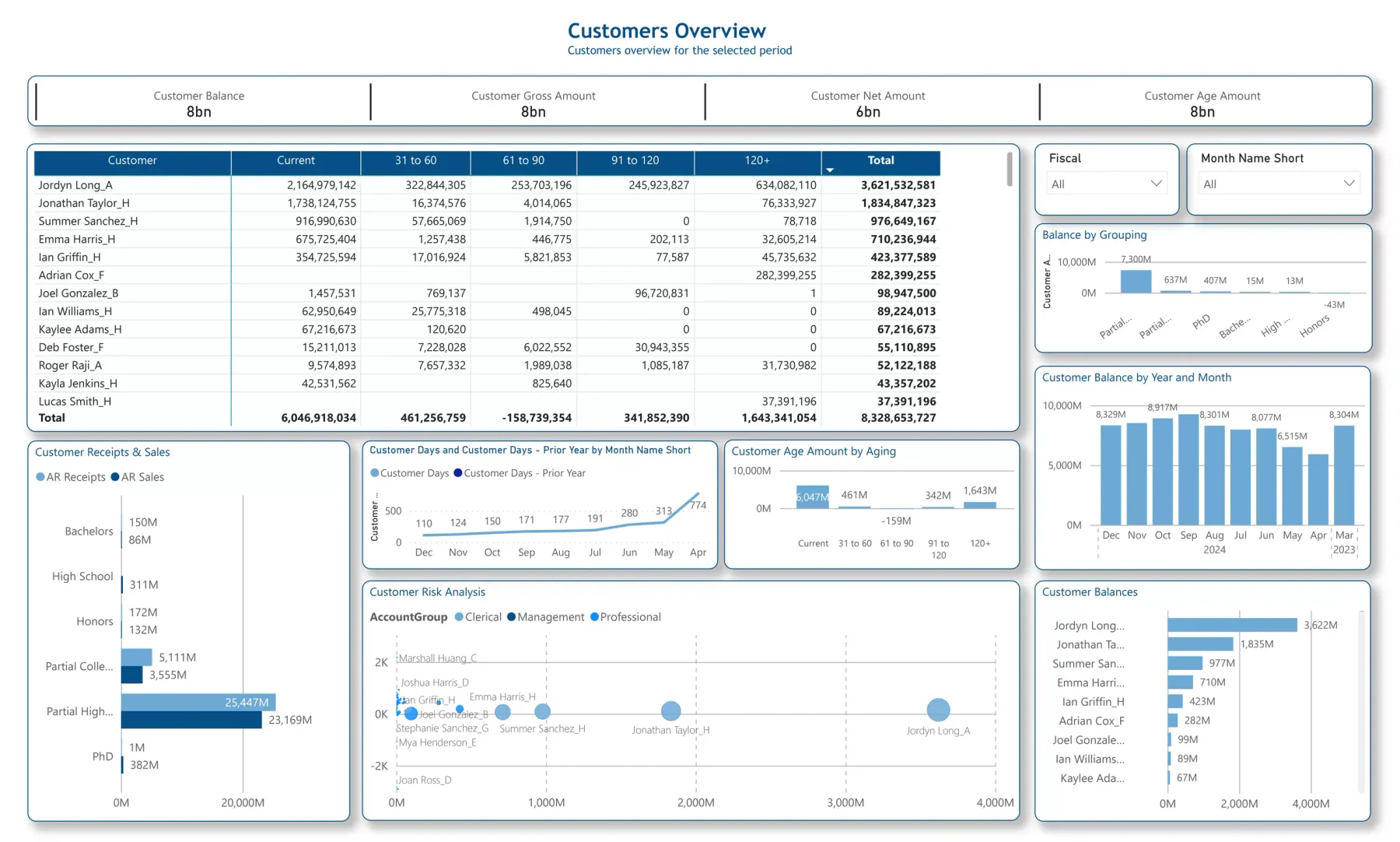Select Jordyn Long_A bubble in risk chart
This screenshot has height=842, width=1400.
[938, 710]
